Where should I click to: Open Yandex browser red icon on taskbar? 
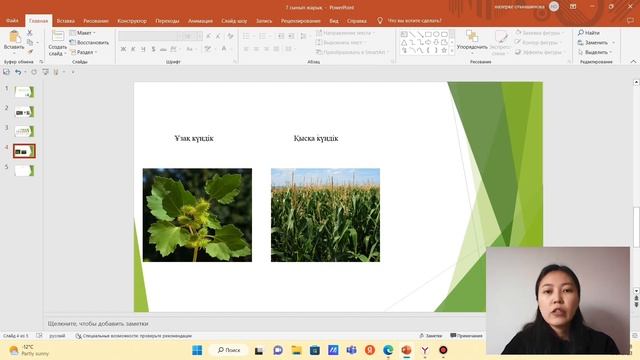370,350
